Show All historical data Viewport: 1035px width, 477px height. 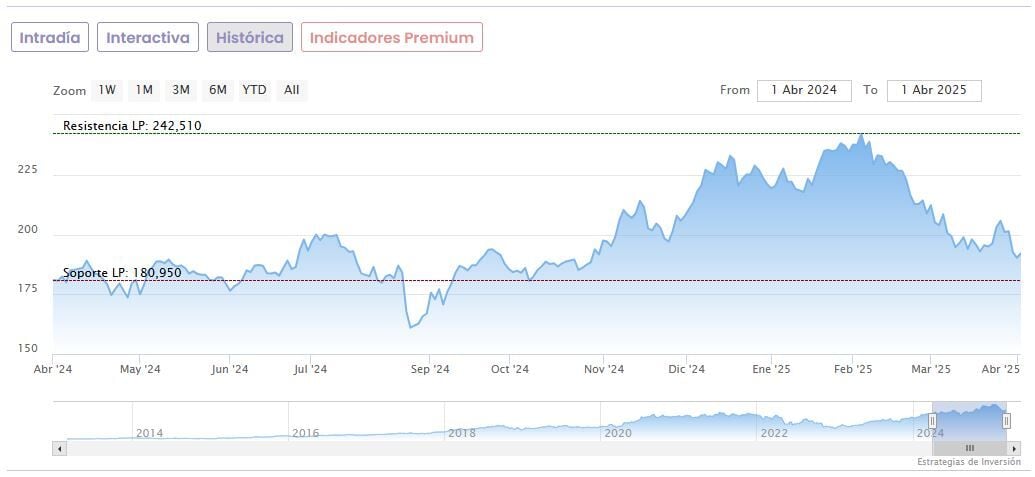coord(291,90)
